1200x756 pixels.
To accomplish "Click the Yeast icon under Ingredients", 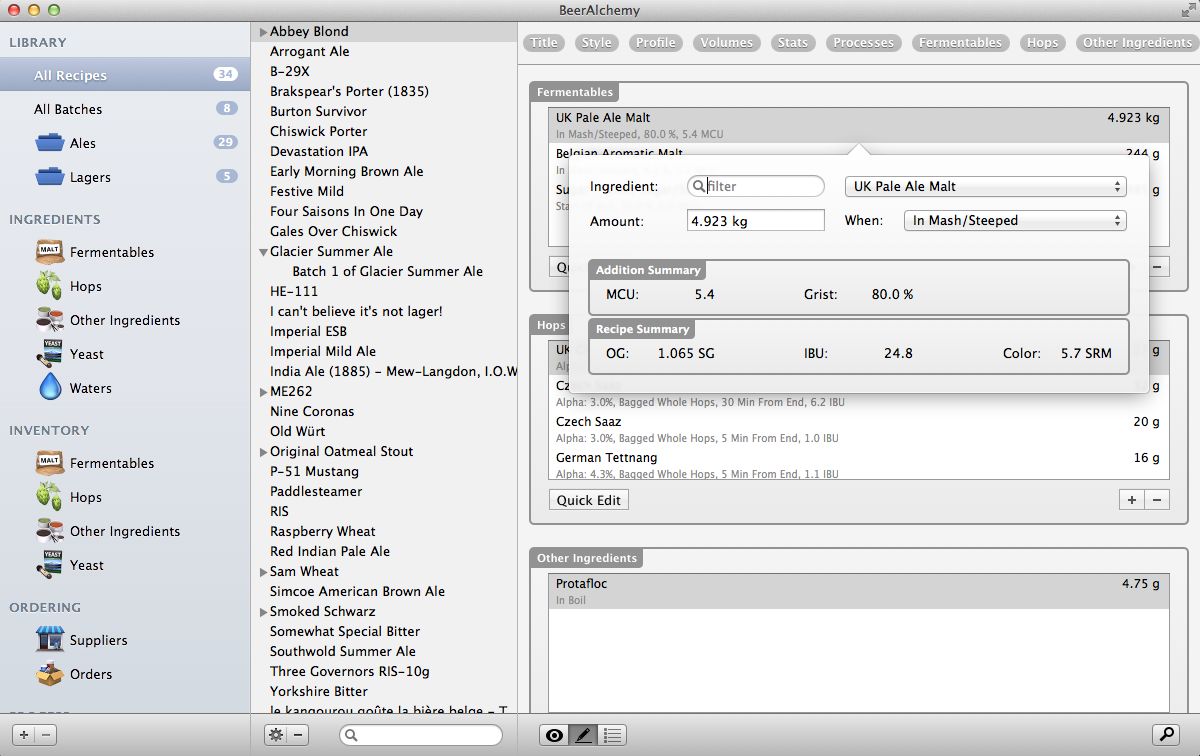I will point(50,354).
